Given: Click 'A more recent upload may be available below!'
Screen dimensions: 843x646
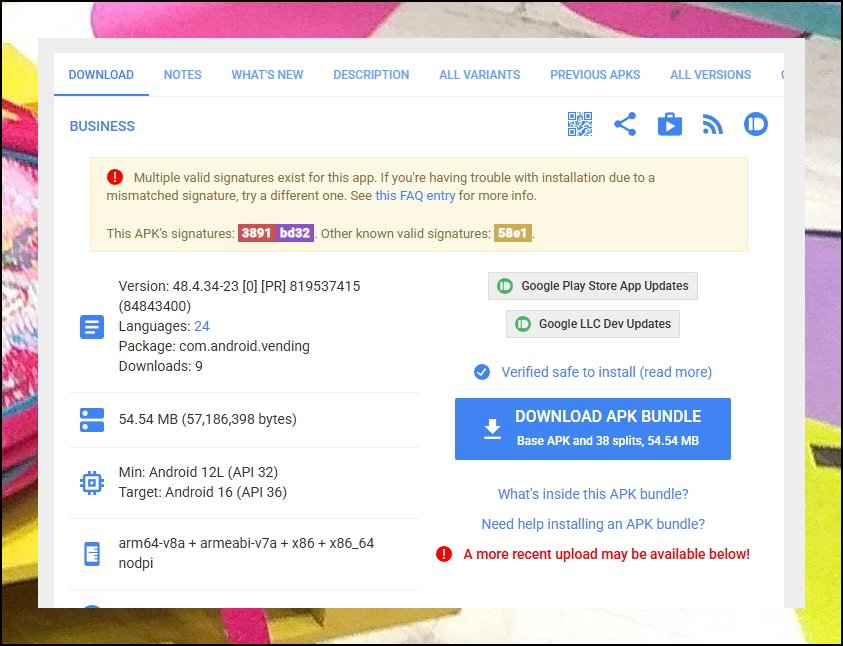Looking at the screenshot, I should tap(606, 554).
